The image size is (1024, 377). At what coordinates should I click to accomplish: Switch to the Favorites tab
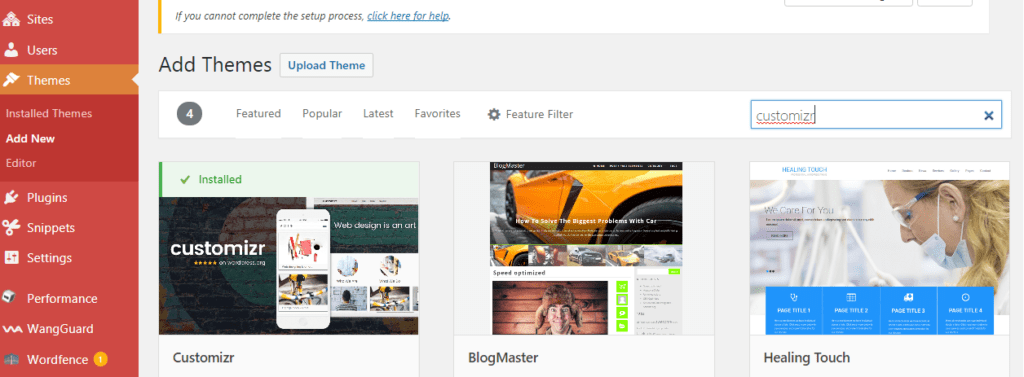[438, 114]
